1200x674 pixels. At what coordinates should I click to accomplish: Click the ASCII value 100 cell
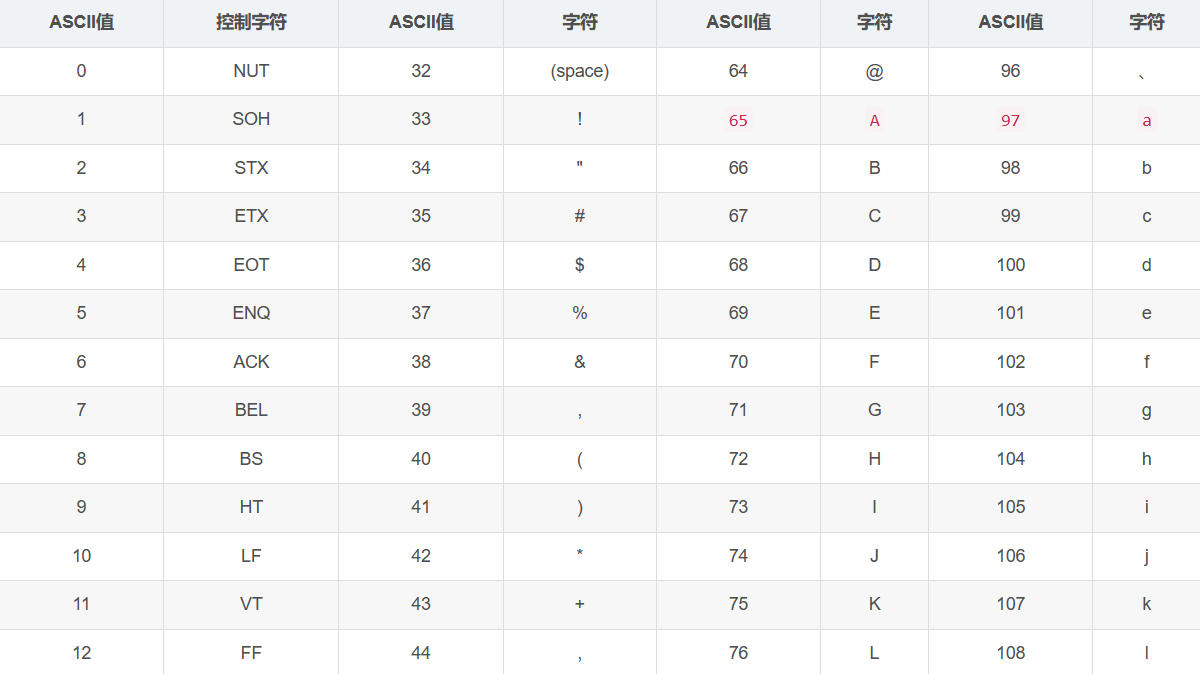[x=1010, y=265]
